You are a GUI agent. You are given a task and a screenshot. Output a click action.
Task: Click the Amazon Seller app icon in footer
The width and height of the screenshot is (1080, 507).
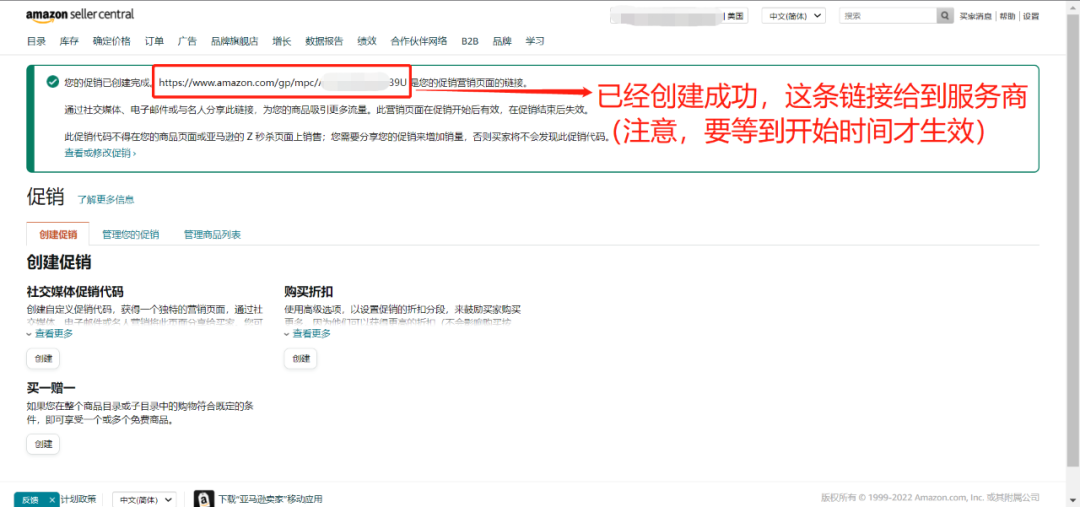[x=204, y=499]
